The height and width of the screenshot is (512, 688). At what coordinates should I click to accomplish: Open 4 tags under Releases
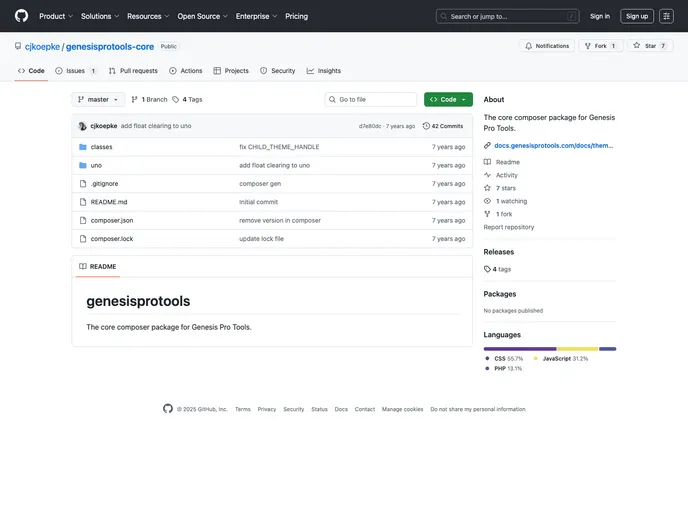[x=497, y=269]
